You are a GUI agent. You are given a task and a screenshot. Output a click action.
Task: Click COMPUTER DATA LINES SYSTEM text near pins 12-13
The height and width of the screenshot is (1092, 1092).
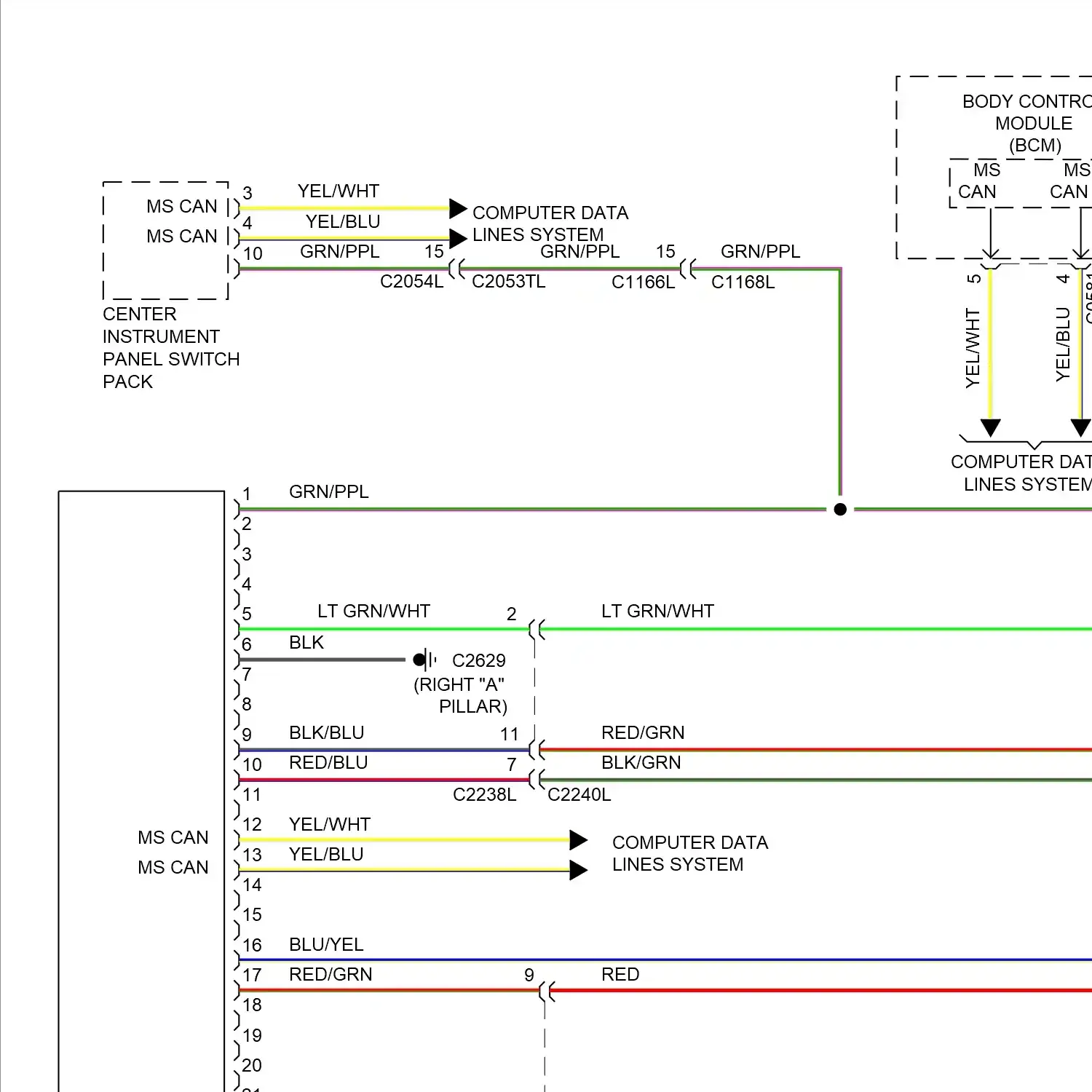pyautogui.click(x=689, y=853)
